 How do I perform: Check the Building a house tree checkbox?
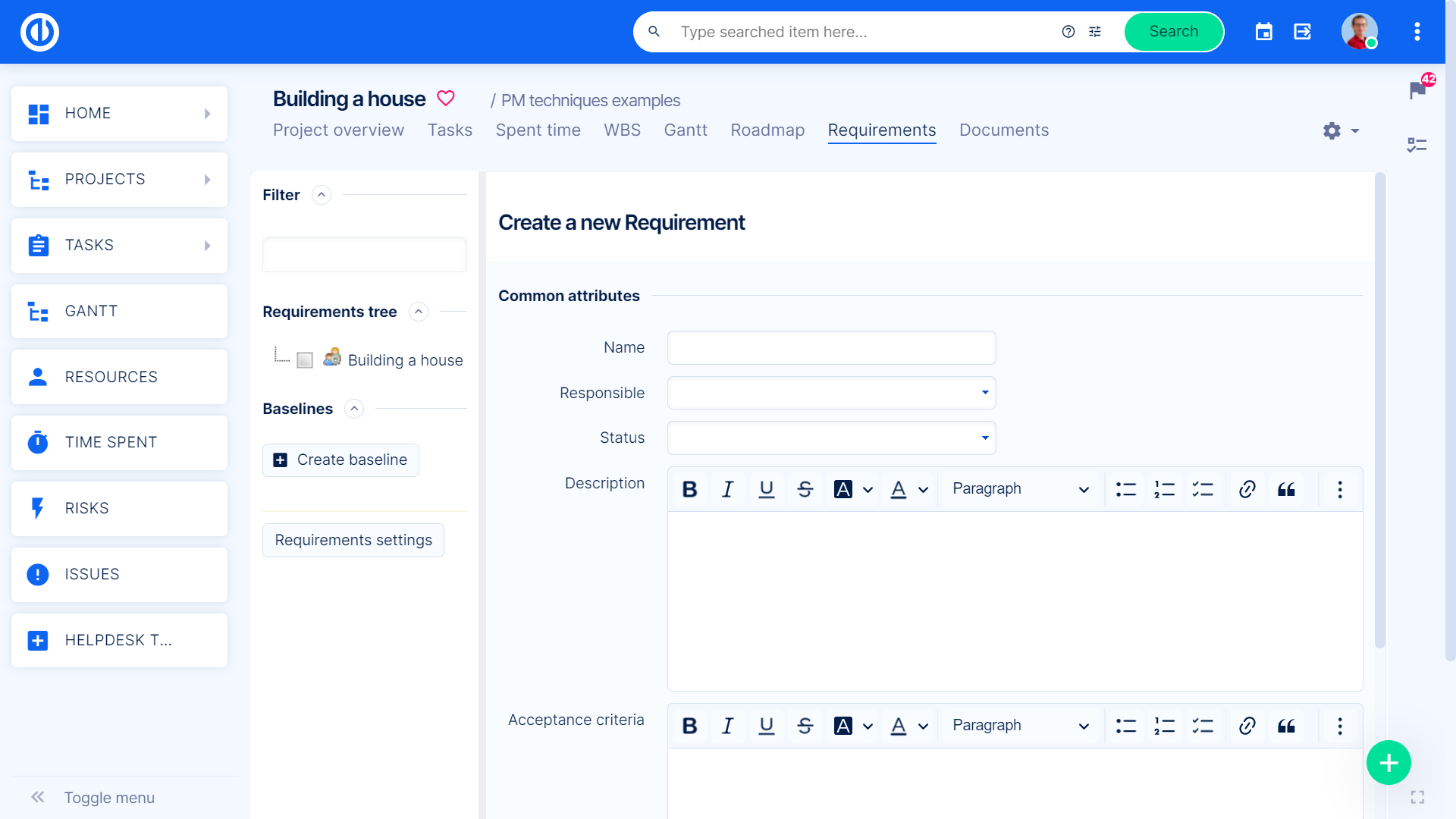click(305, 360)
